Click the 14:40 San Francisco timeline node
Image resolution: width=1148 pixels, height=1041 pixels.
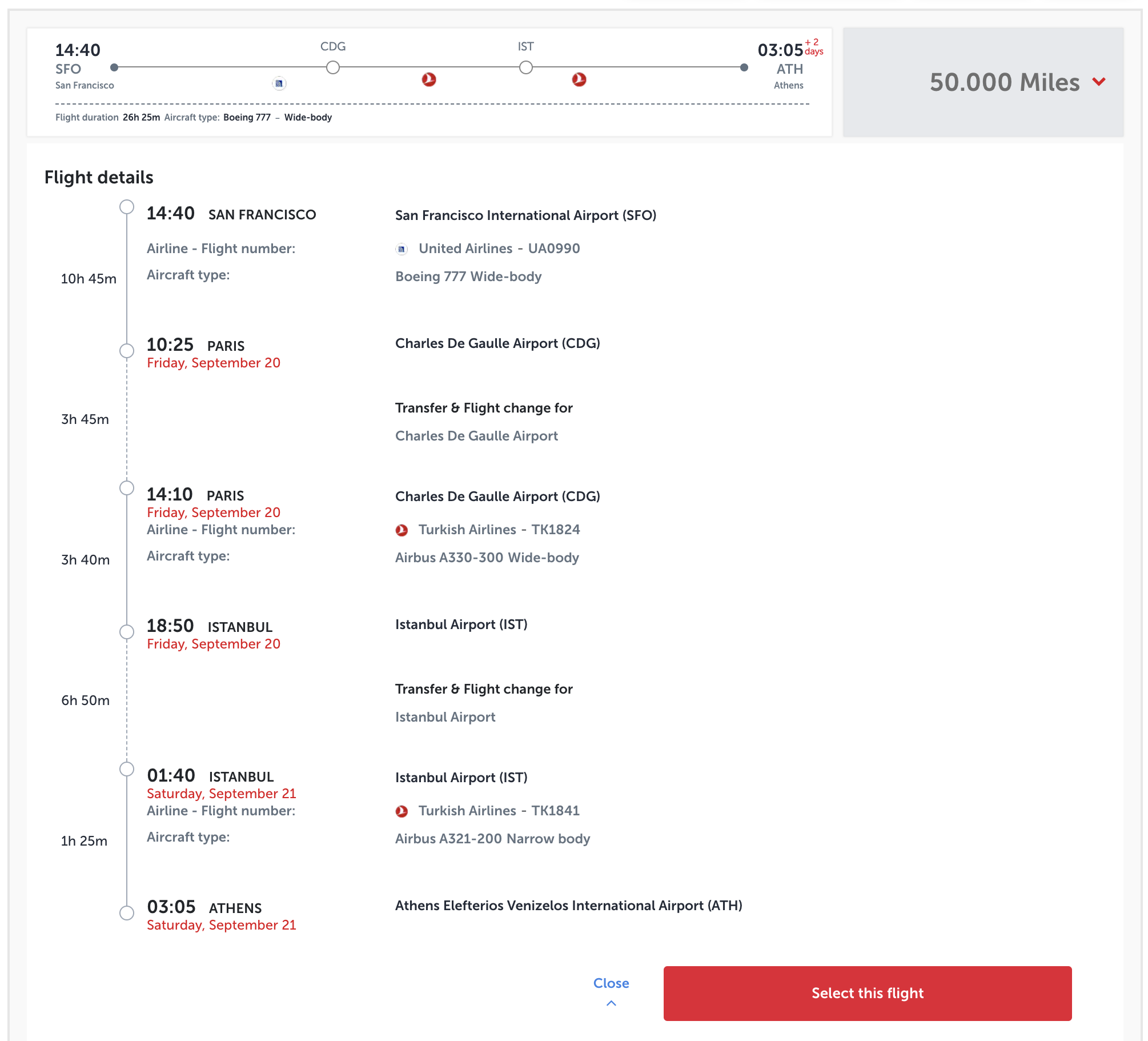[127, 207]
